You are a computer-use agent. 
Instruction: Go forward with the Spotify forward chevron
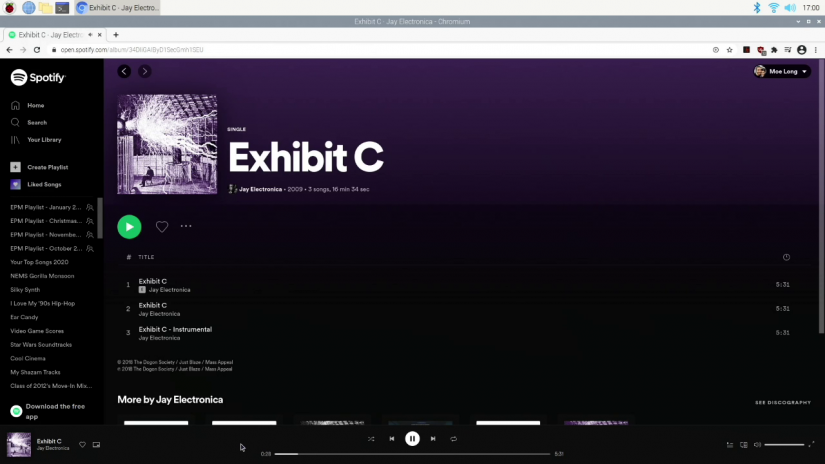coord(145,71)
